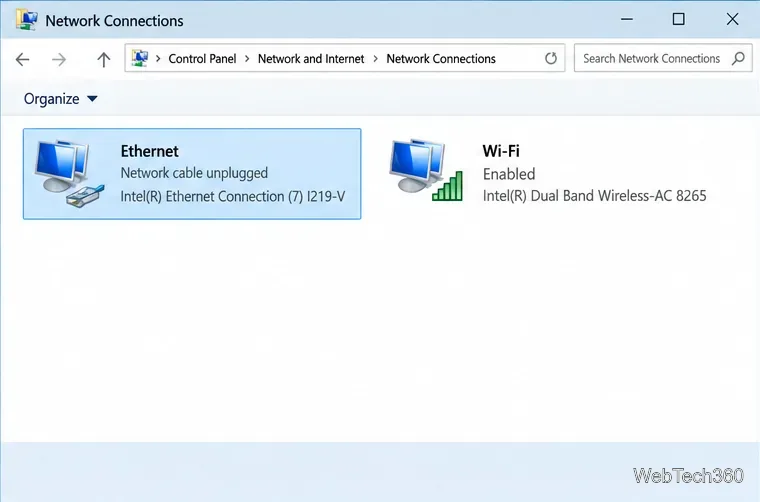This screenshot has width=760, height=502.
Task: Click 'Network cable unplugged' status text
Action: (x=194, y=173)
